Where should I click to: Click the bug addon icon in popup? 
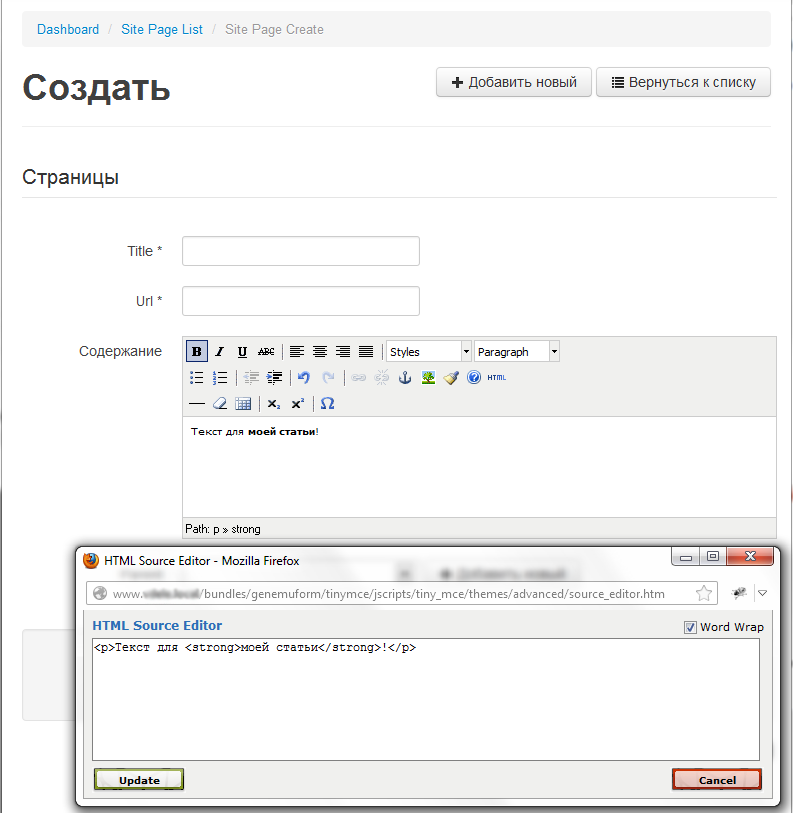(x=739, y=593)
